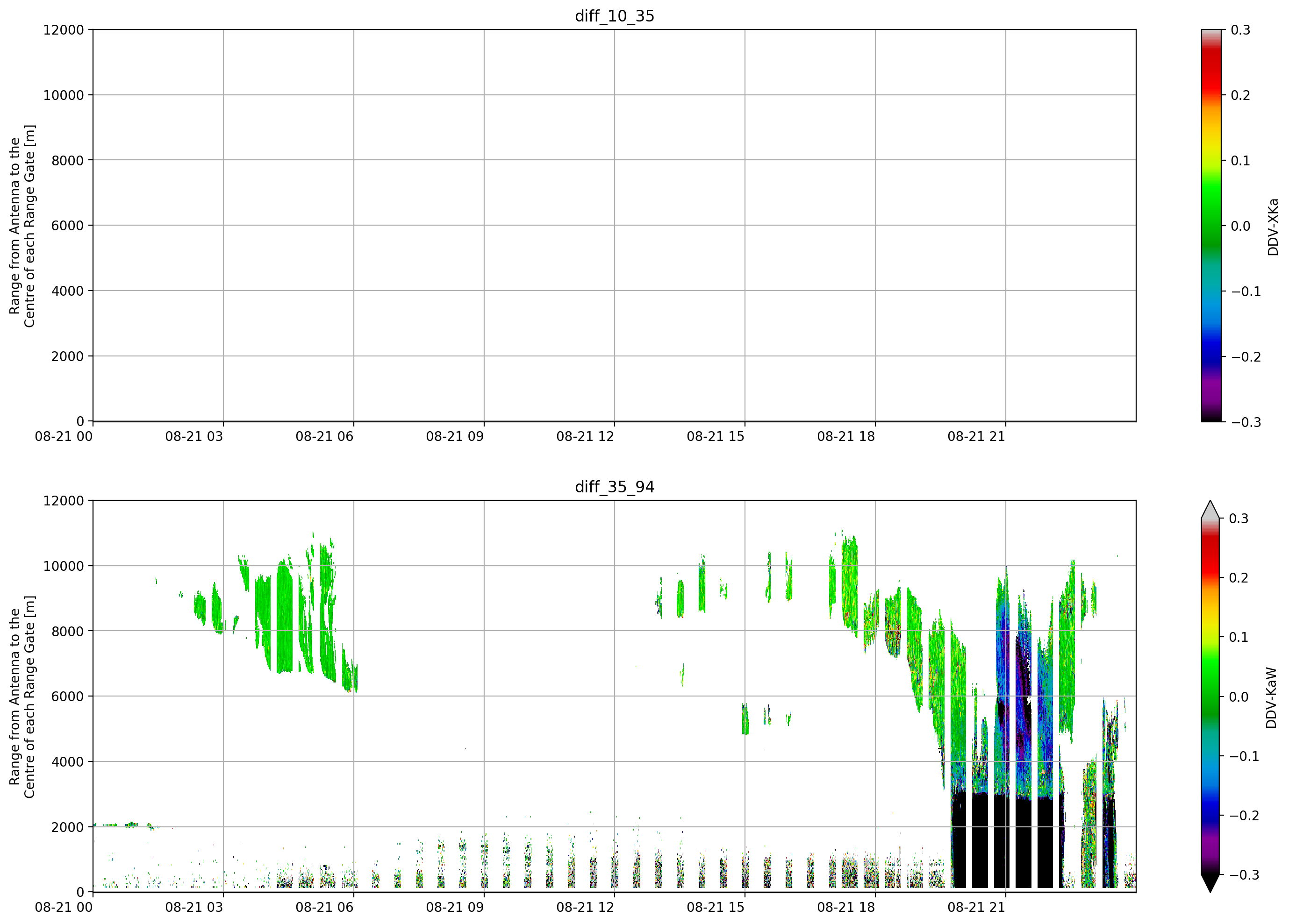This screenshot has height=924, width=1289.
Task: Click the 12000 tick on diff_35_94 y-axis
Action: (64, 501)
